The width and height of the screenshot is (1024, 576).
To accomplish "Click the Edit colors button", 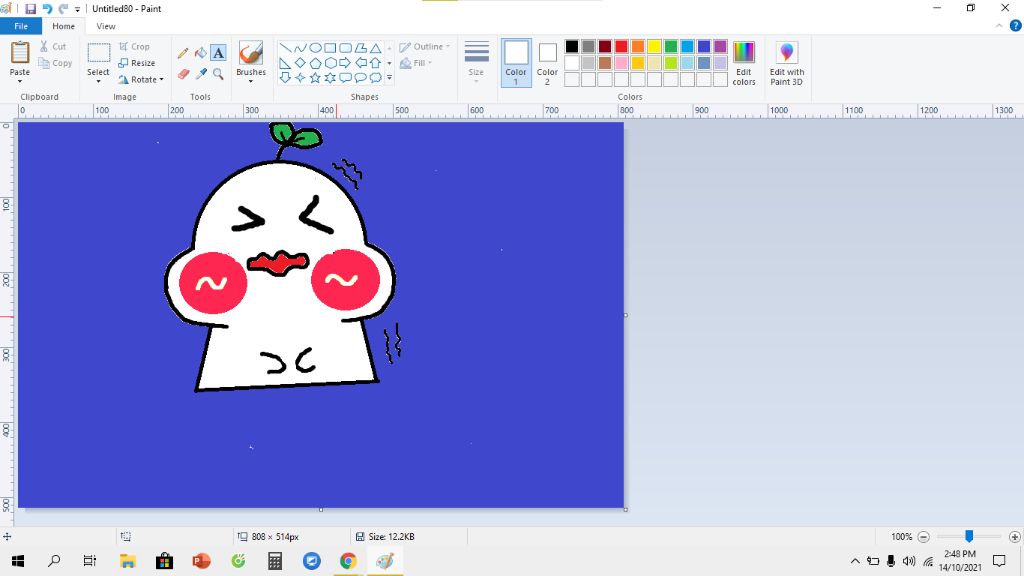I will pyautogui.click(x=744, y=63).
